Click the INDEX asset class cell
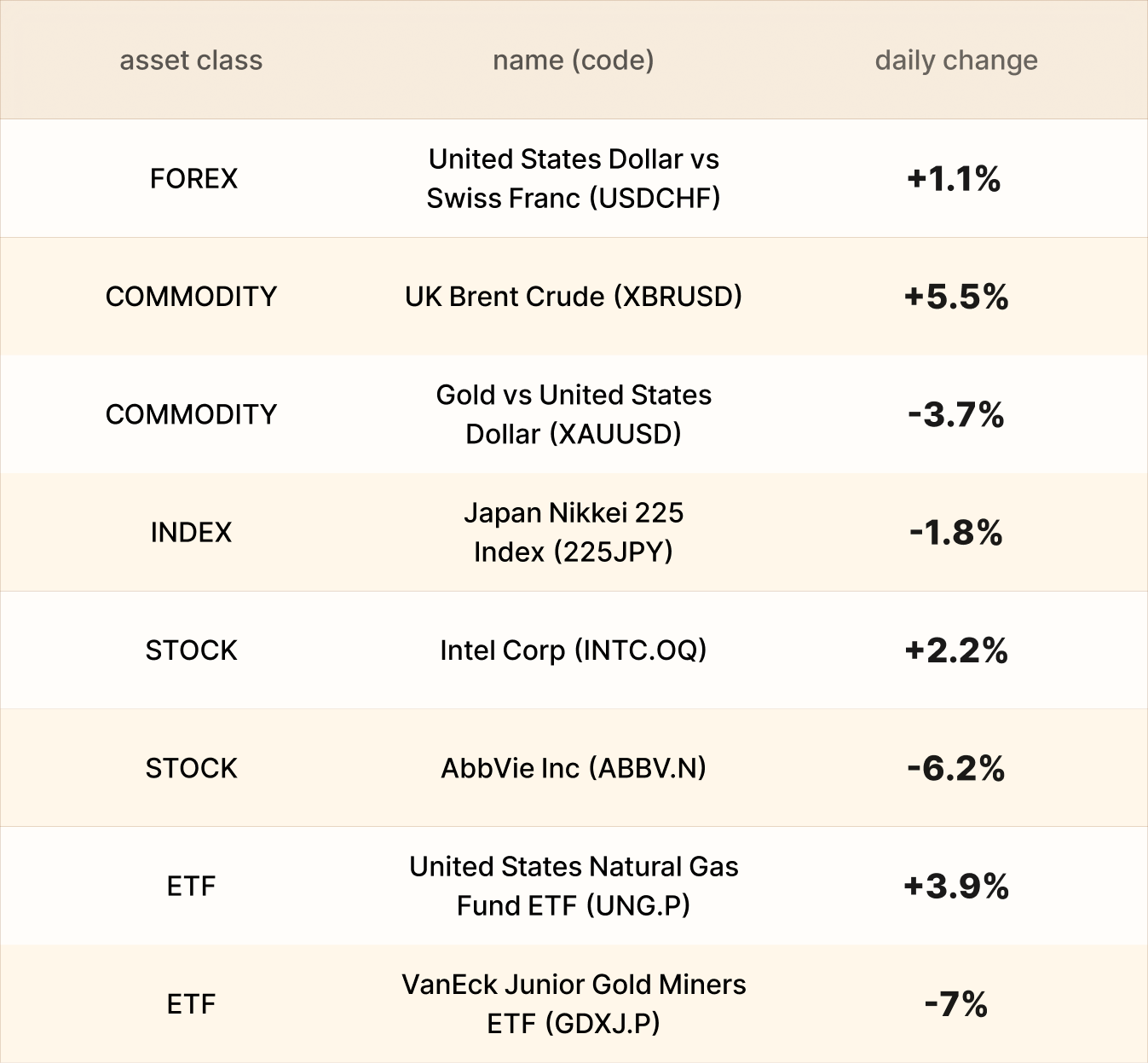Screen dimensions: 1148x1063 tap(191, 533)
